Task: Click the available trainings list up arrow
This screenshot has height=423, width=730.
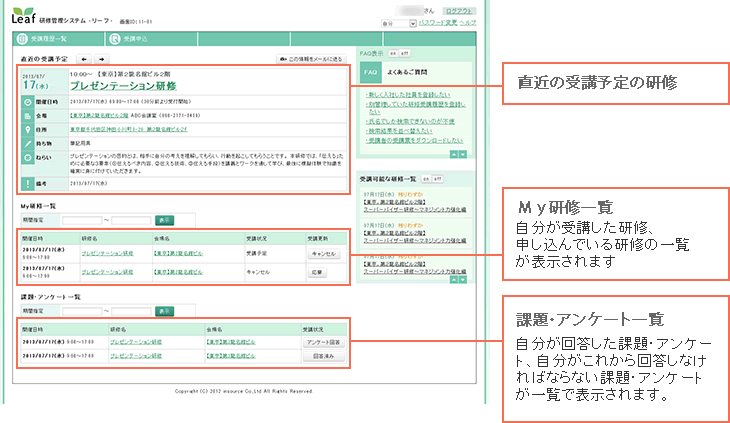Action: click(453, 280)
